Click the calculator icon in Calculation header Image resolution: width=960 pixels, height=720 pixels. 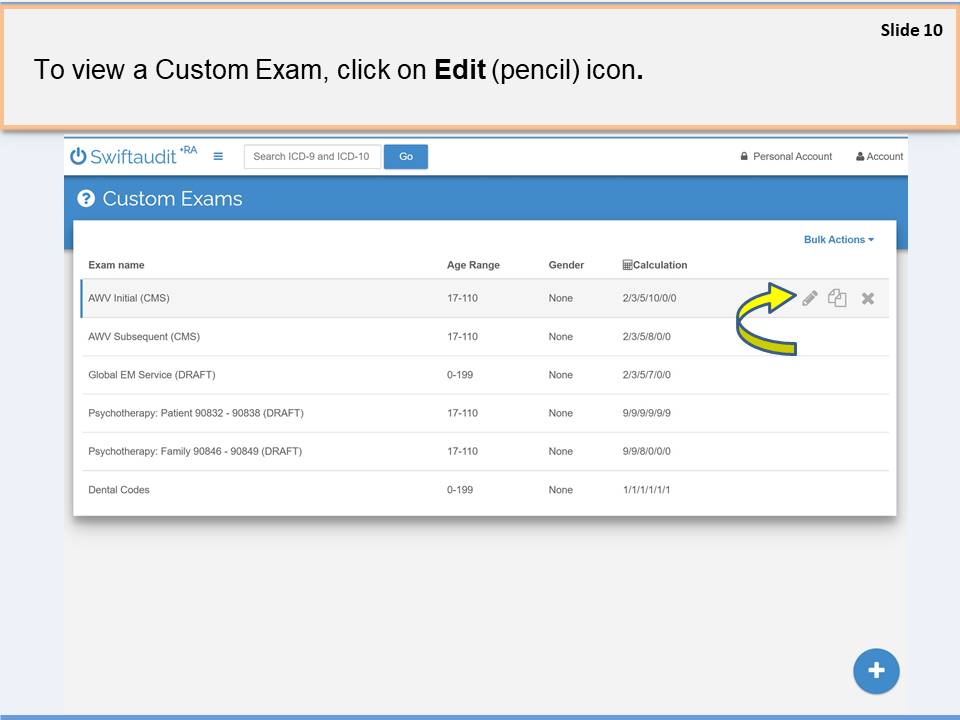(x=627, y=265)
